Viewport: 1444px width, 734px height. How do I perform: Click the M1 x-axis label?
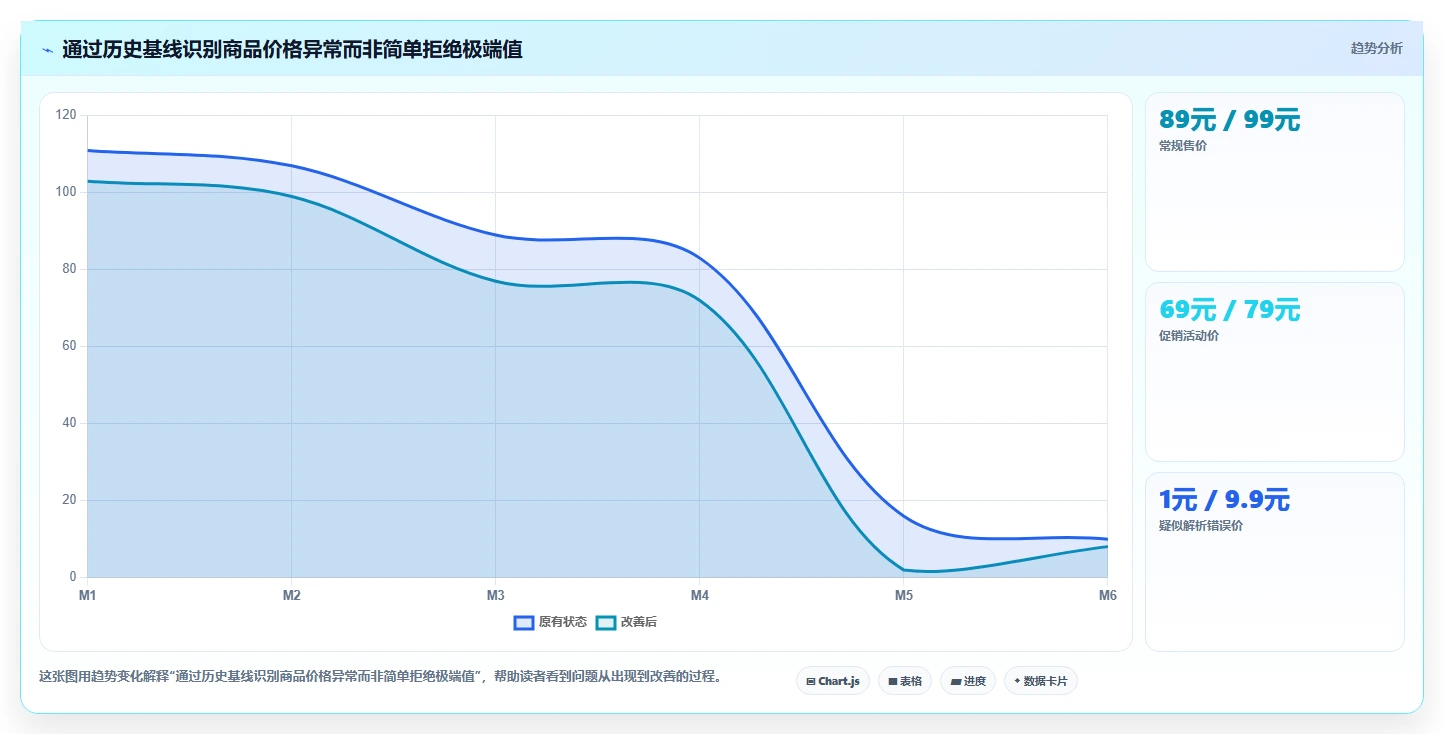pos(88,595)
